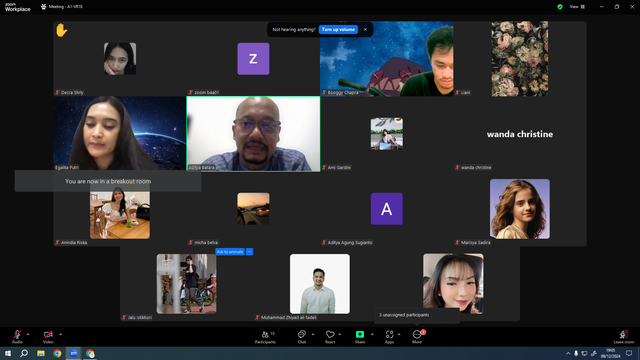Screen dimensions: 640x360
Task: Click the 'You are now in a breakout room' notice
Action: [x=108, y=181]
